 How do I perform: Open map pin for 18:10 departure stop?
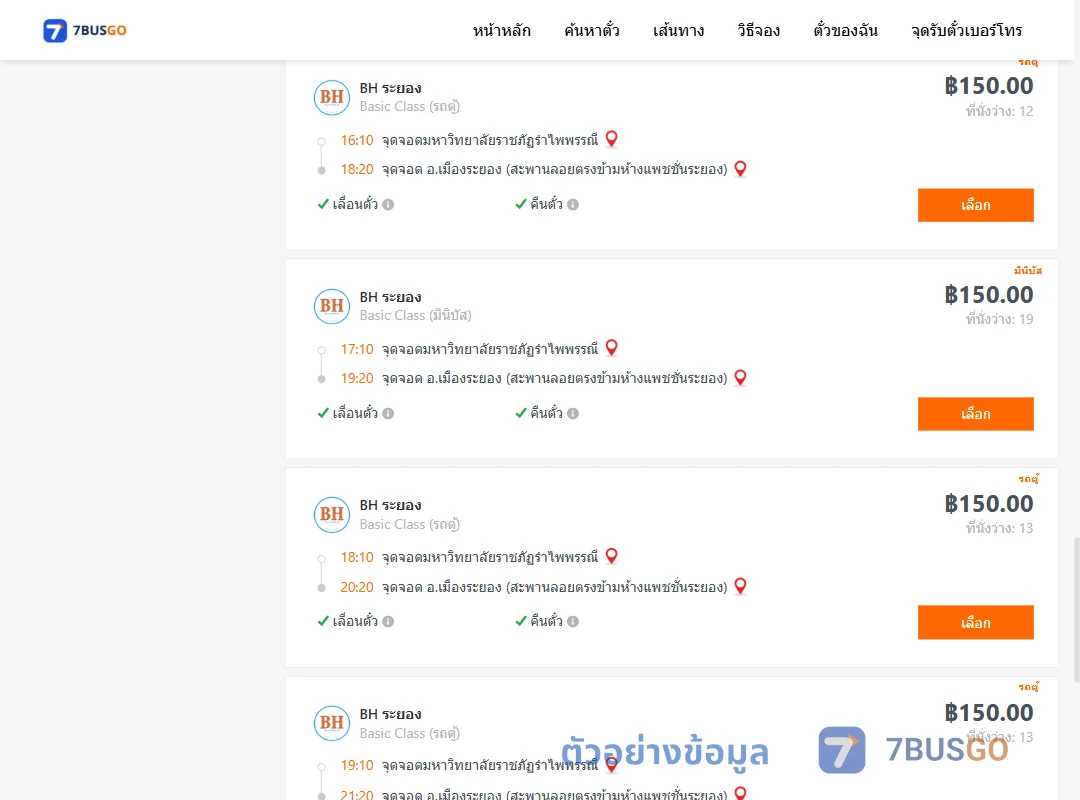(611, 556)
